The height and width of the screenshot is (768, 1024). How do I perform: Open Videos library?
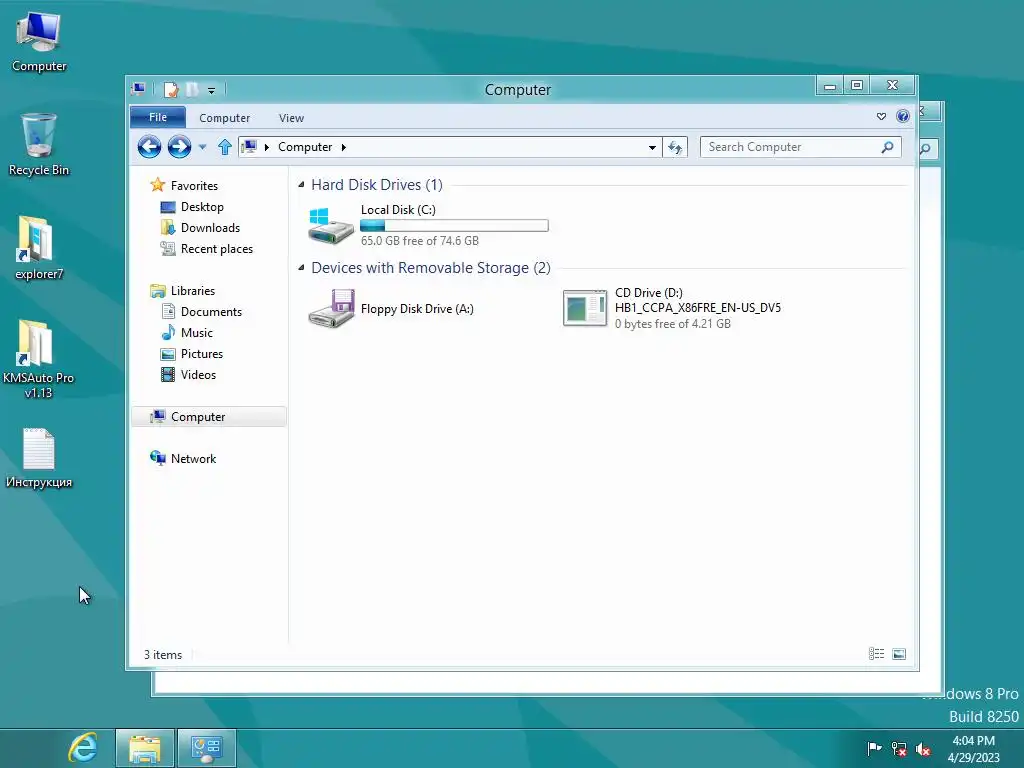point(198,375)
